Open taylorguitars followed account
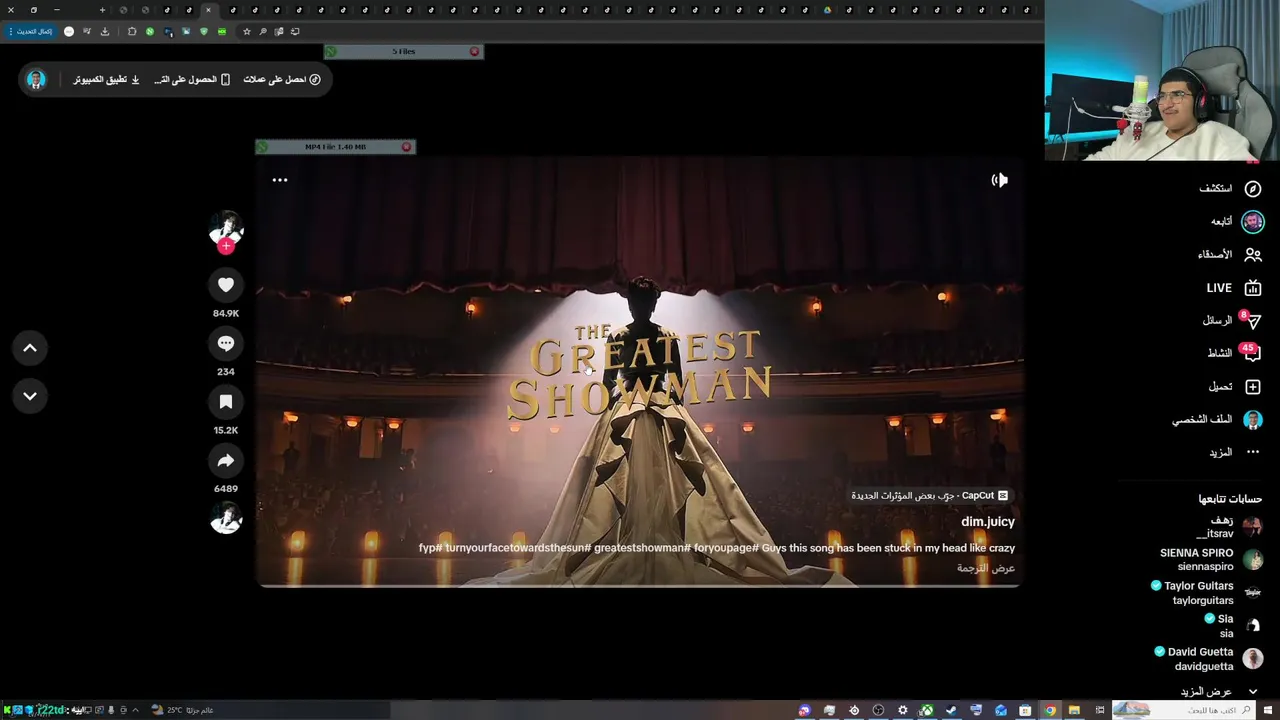The image size is (1280, 720). click(1207, 593)
